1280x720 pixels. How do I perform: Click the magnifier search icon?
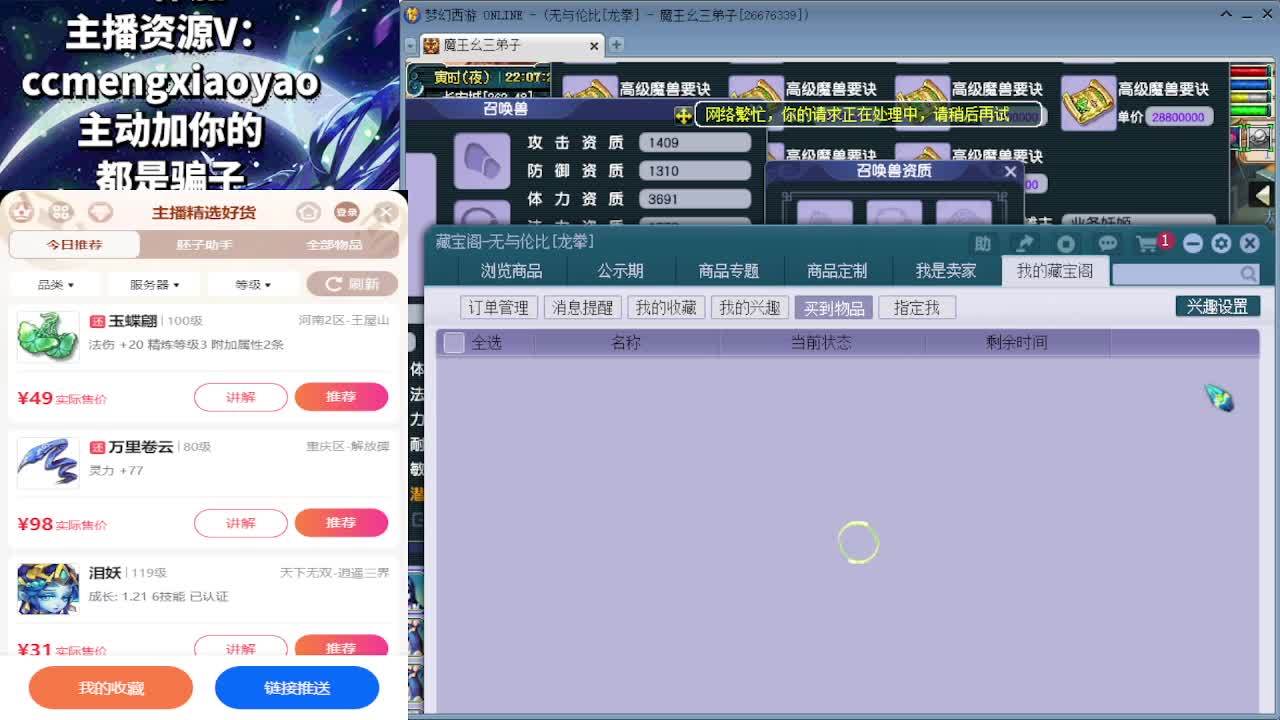pyautogui.click(x=1249, y=273)
